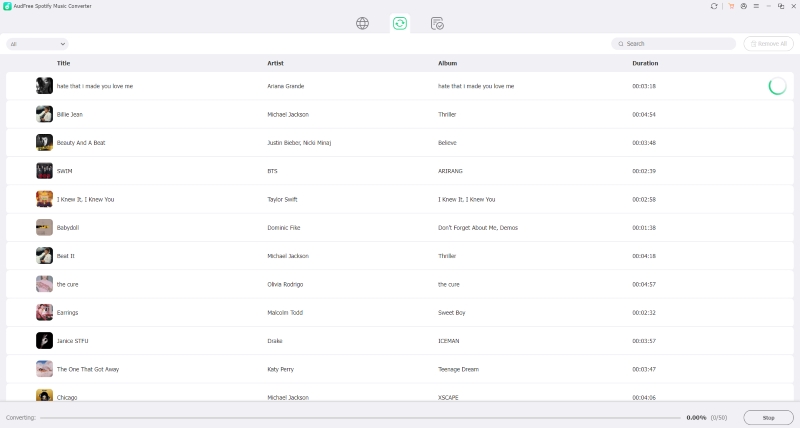Click the Title column header
The height and width of the screenshot is (428, 800).
pos(63,63)
